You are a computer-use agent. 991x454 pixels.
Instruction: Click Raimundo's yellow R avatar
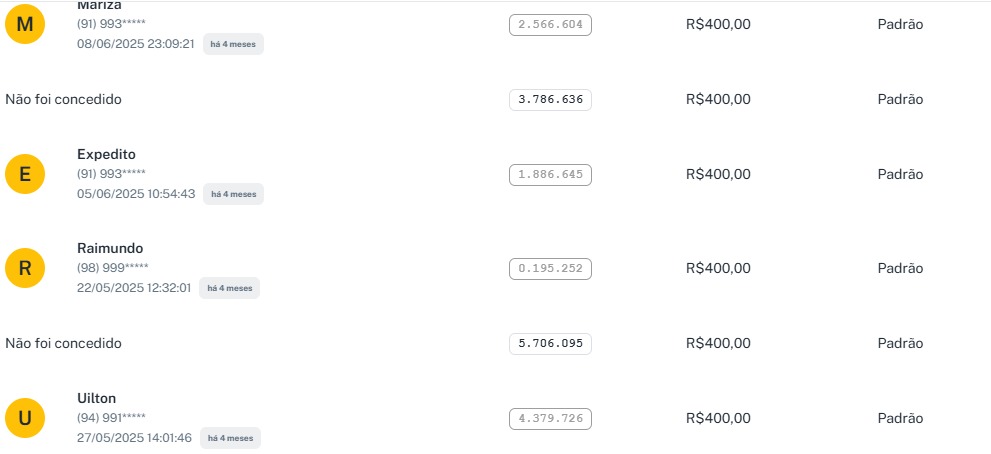tap(25, 268)
